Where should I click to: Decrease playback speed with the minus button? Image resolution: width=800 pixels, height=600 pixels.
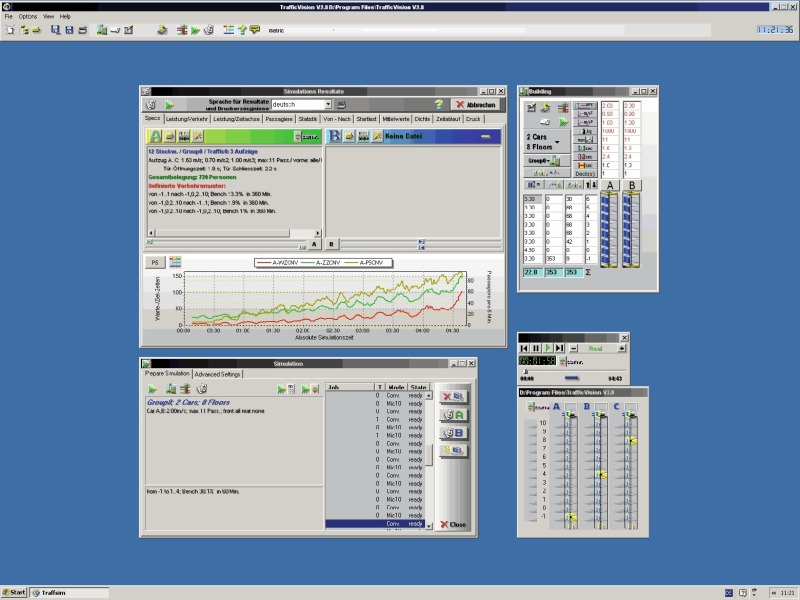[x=574, y=348]
